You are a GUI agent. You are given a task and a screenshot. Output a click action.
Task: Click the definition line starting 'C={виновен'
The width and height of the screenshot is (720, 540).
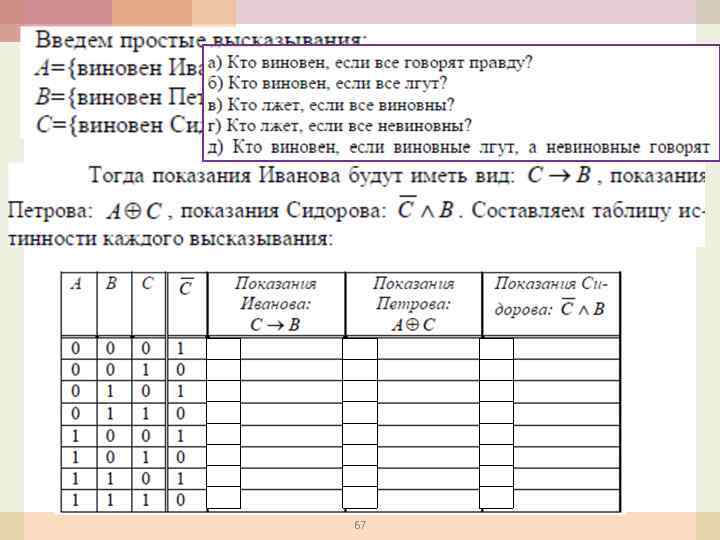[x=119, y=125]
